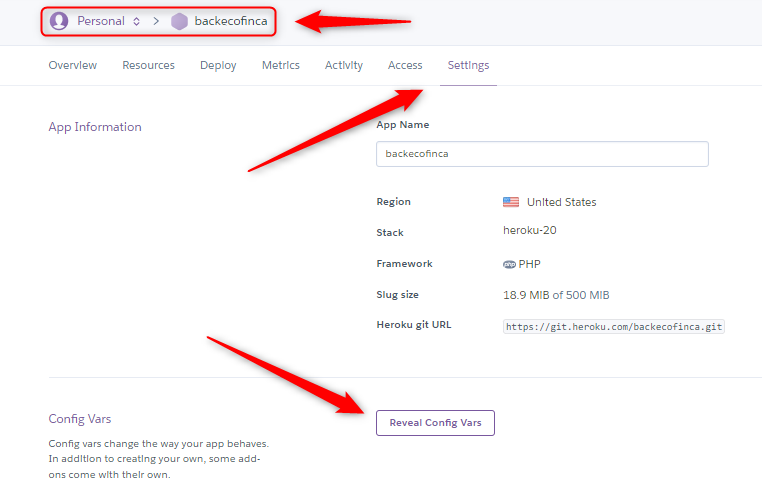Click the backecofinca breadcrumb link
This screenshot has width=762, height=499.
pyautogui.click(x=231, y=21)
